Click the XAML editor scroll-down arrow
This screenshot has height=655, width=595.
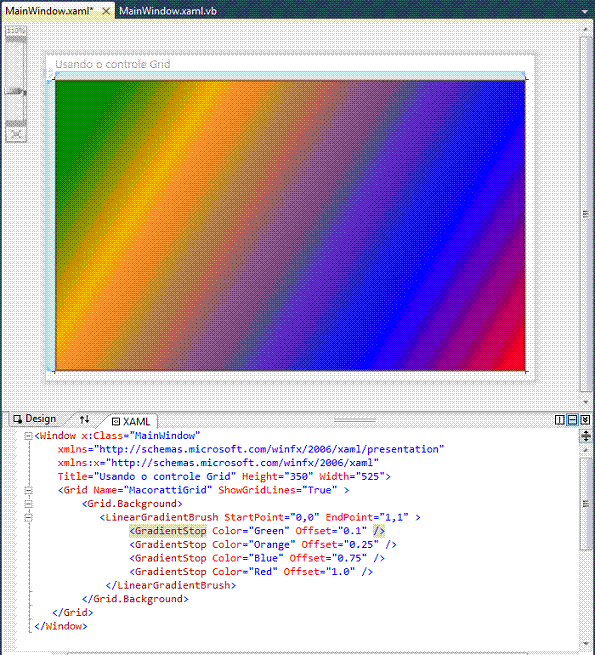click(x=585, y=644)
